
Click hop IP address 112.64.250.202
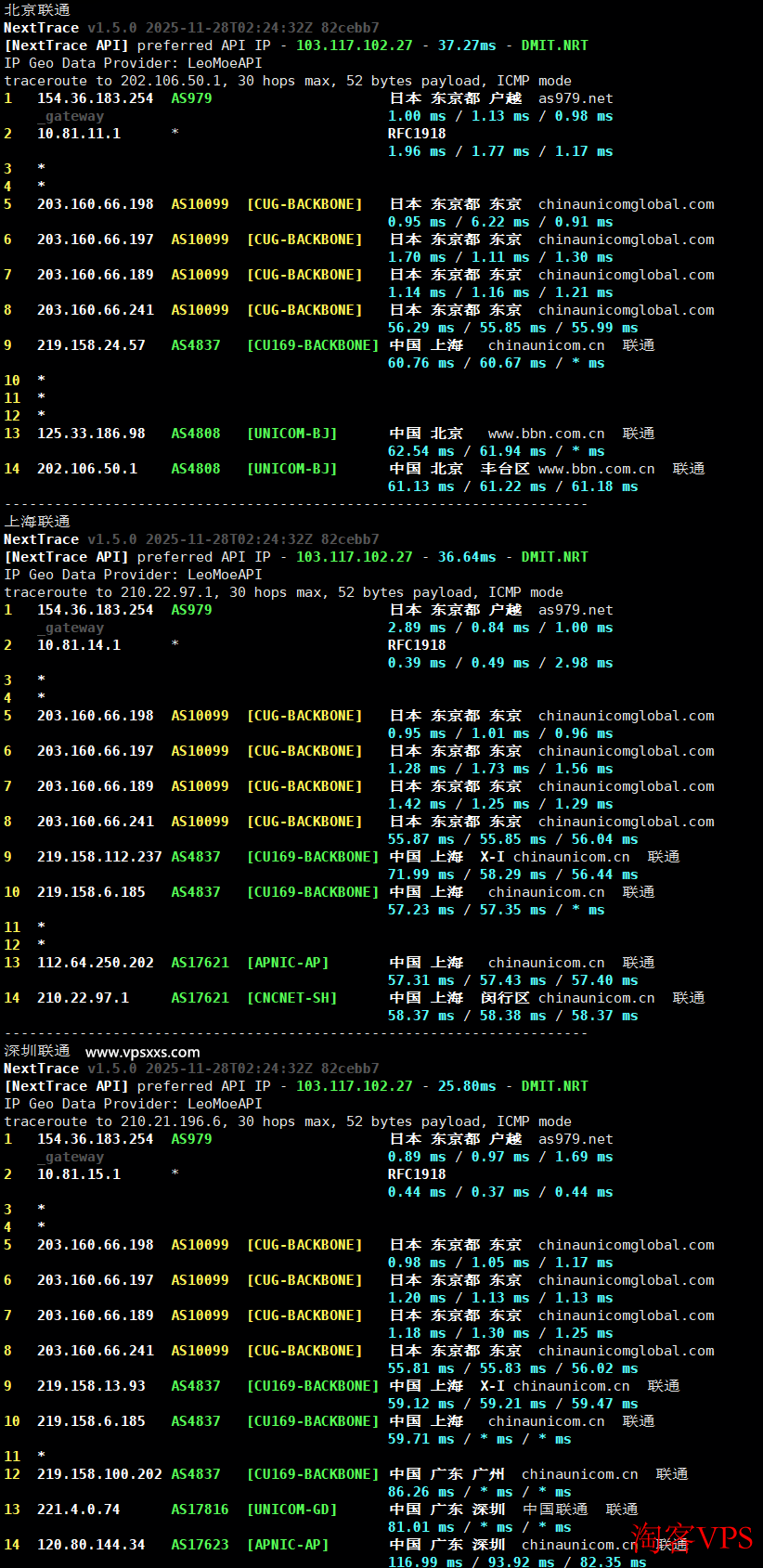96,963
